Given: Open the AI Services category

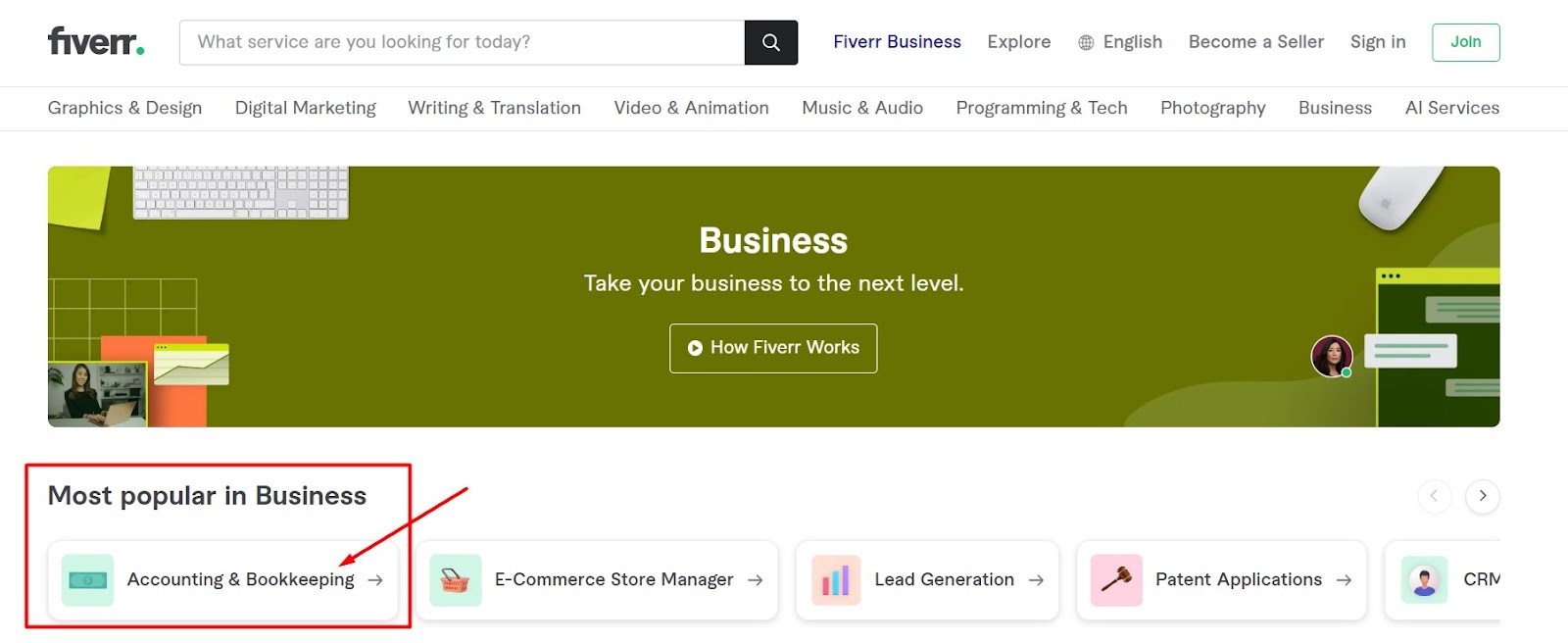Looking at the screenshot, I should point(1451,108).
